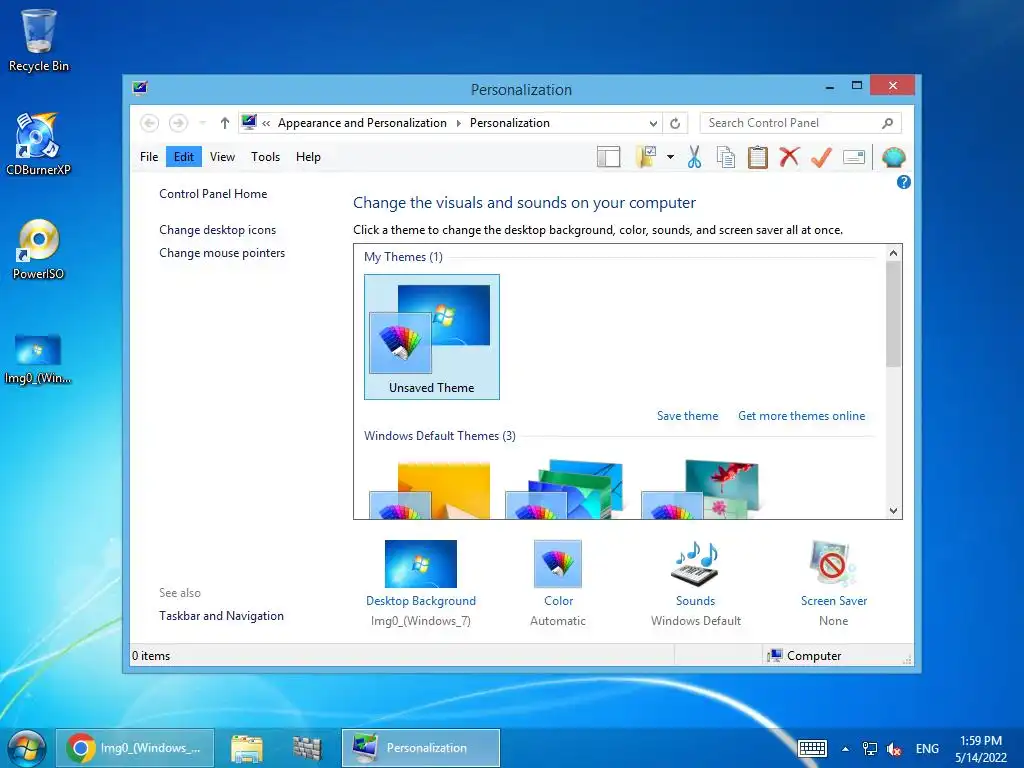Click the Img0_(Win... desktop image file
This screenshot has height=768, width=1024.
coord(38,359)
